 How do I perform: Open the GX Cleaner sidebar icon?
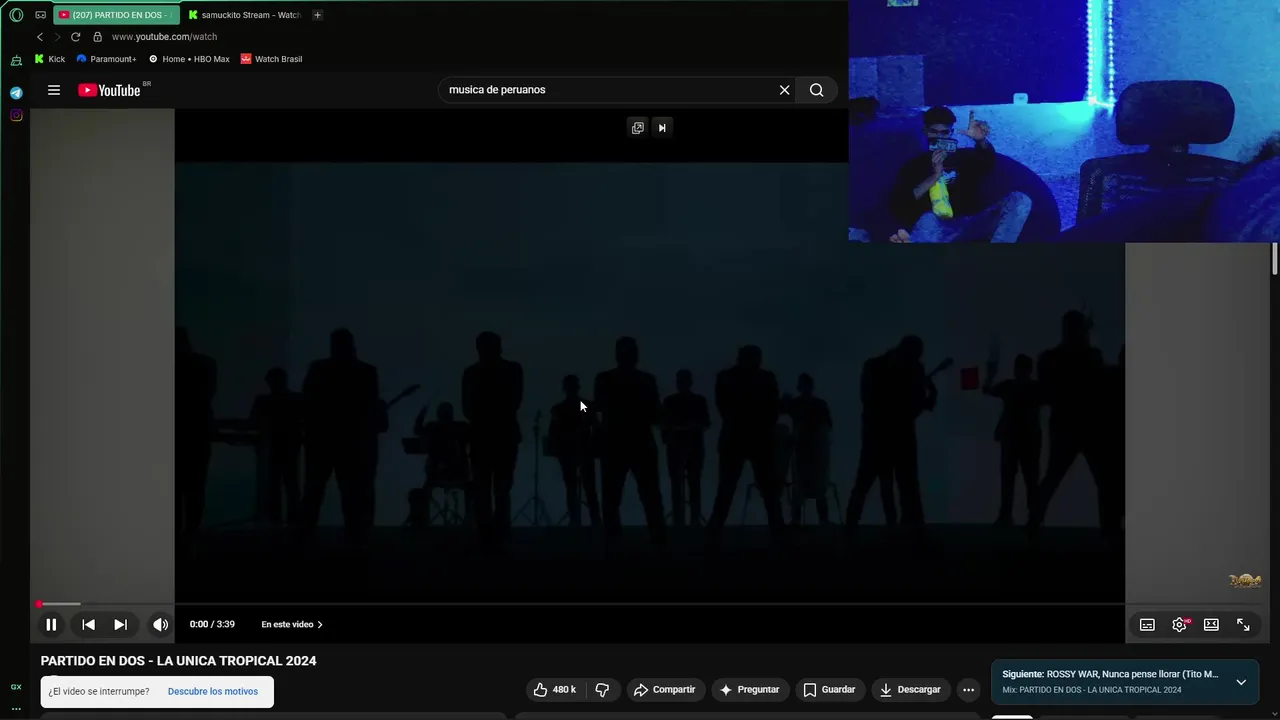click(16, 60)
